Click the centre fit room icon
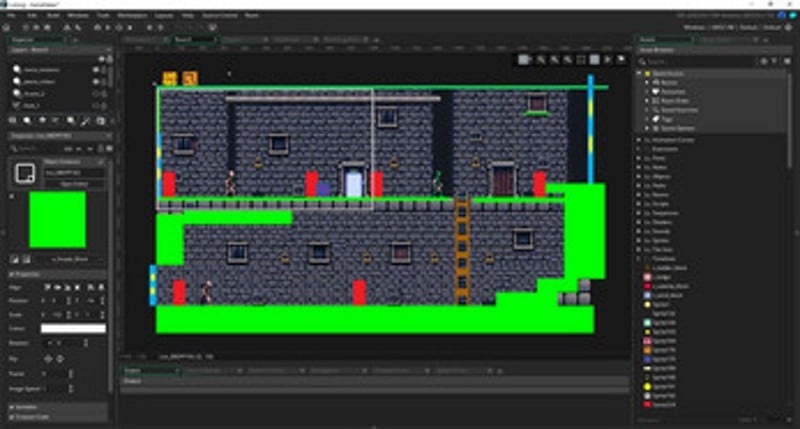The height and width of the screenshot is (429, 800). (x=581, y=60)
